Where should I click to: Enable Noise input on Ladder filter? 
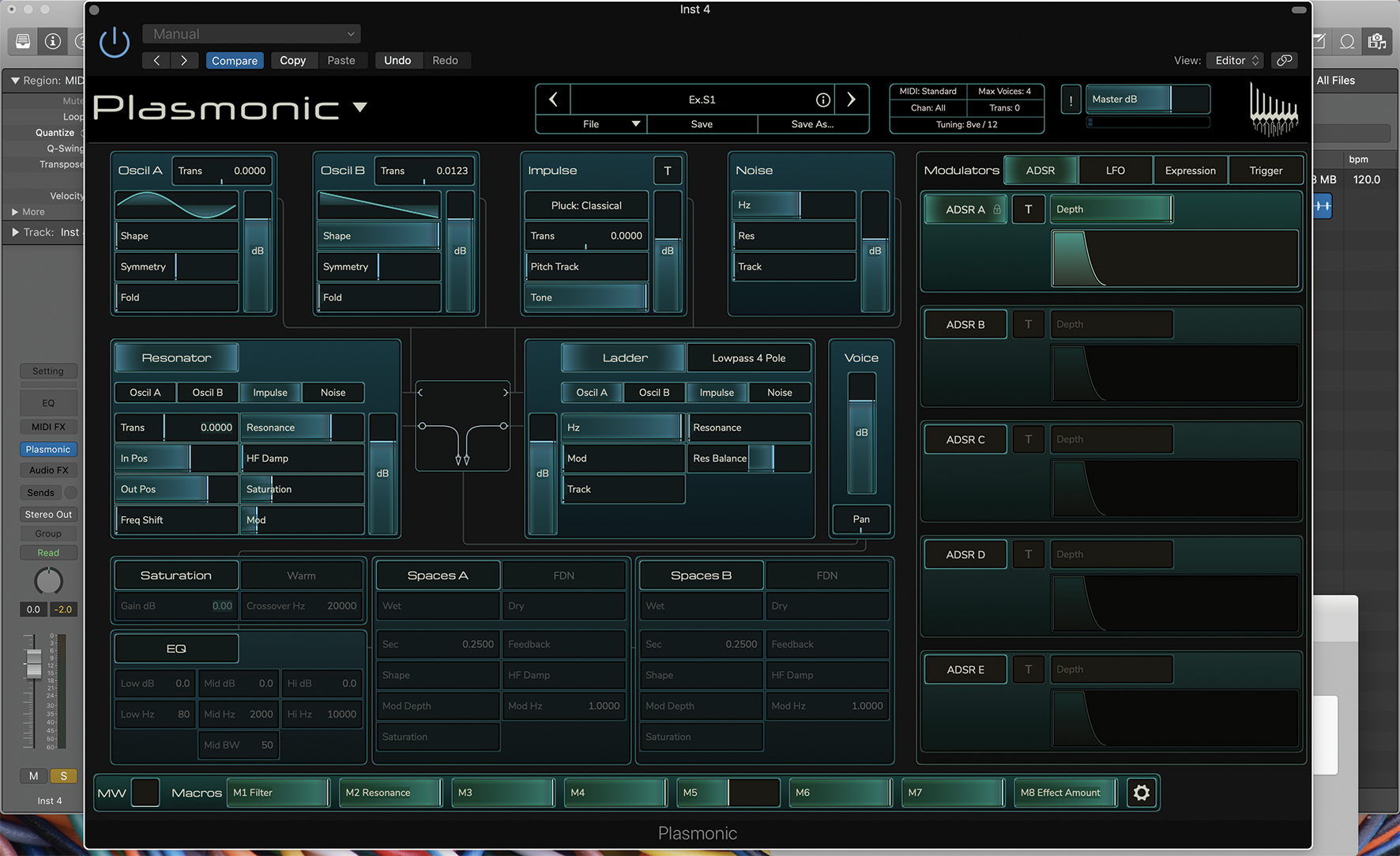780,392
